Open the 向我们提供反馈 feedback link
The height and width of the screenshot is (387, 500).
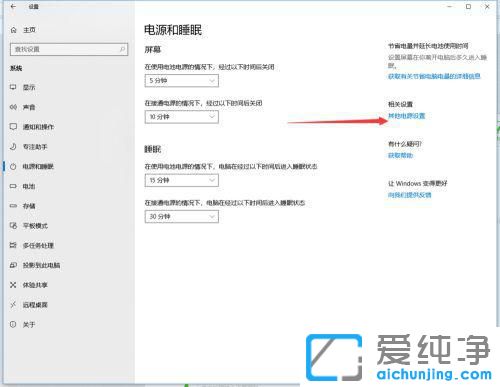(x=409, y=195)
